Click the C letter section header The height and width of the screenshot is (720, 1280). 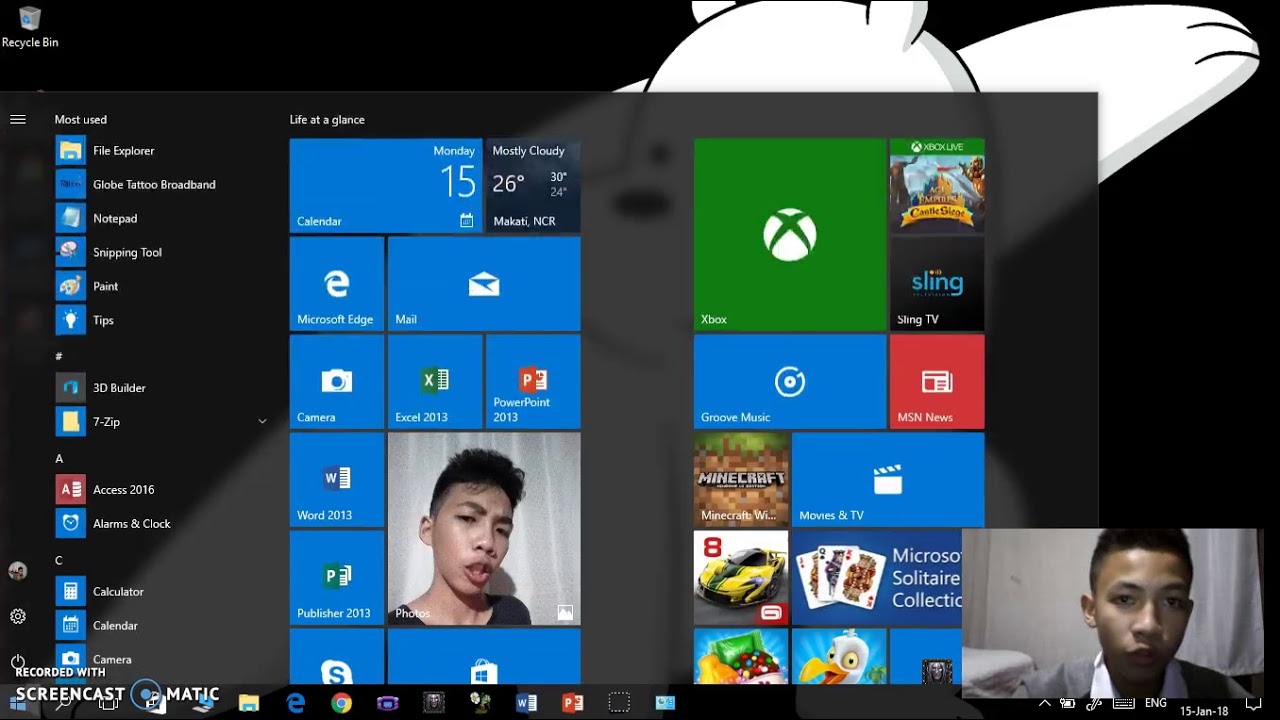[59, 561]
